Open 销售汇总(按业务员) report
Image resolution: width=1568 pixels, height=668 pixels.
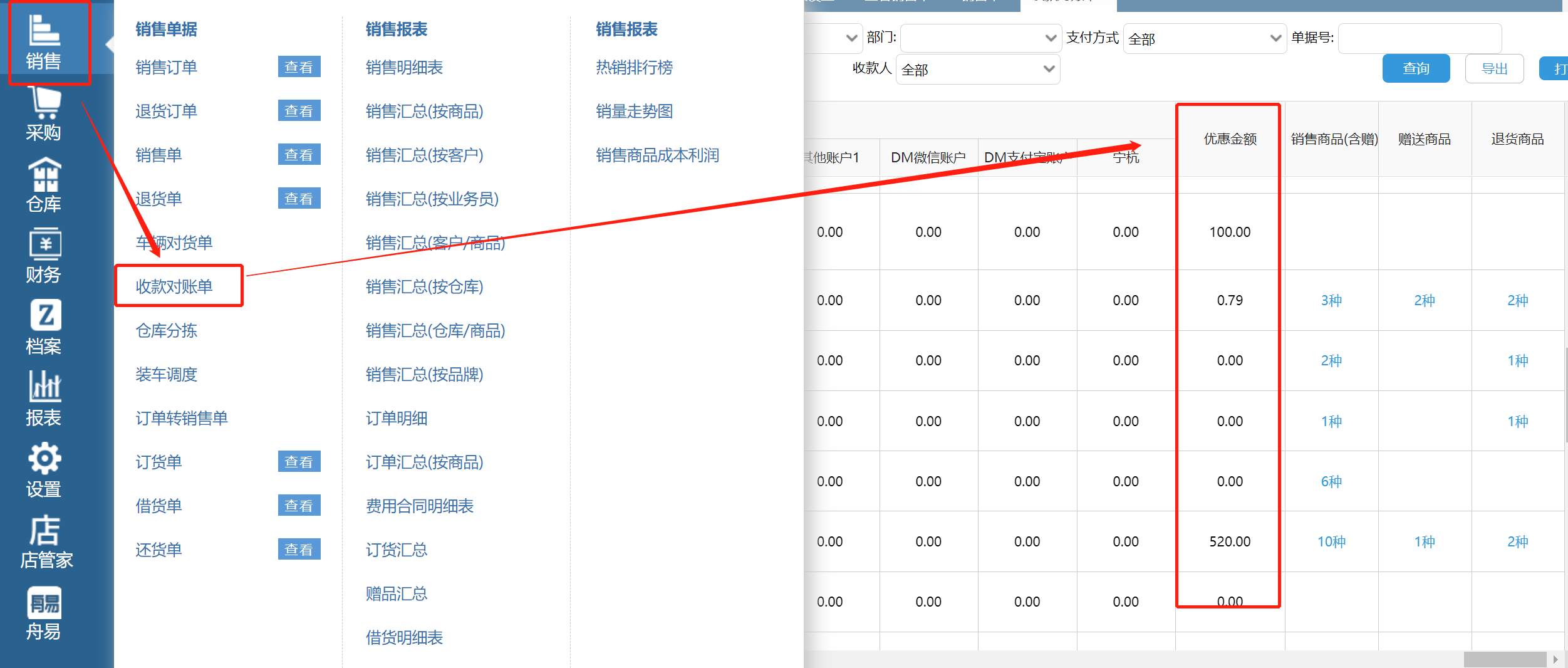pyautogui.click(x=432, y=199)
